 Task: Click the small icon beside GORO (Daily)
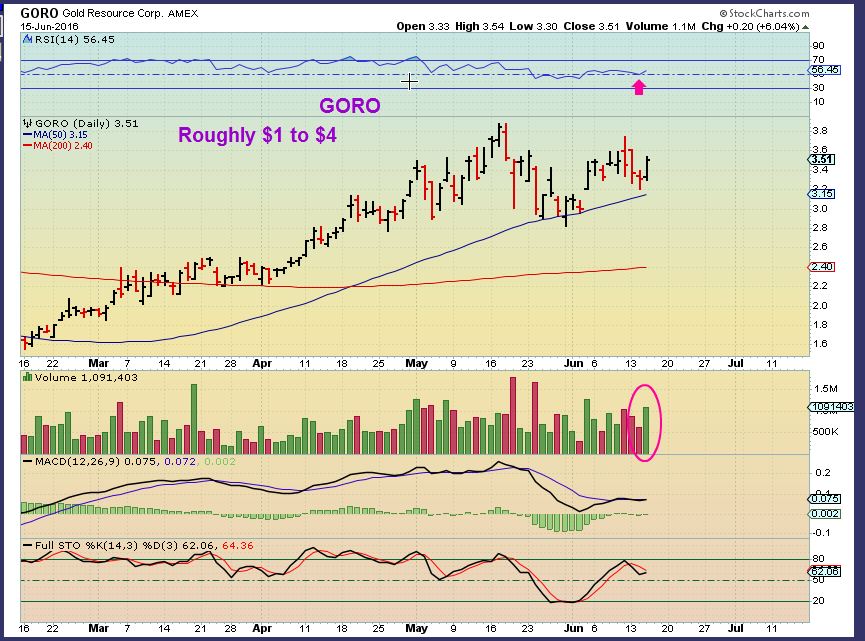coord(28,124)
